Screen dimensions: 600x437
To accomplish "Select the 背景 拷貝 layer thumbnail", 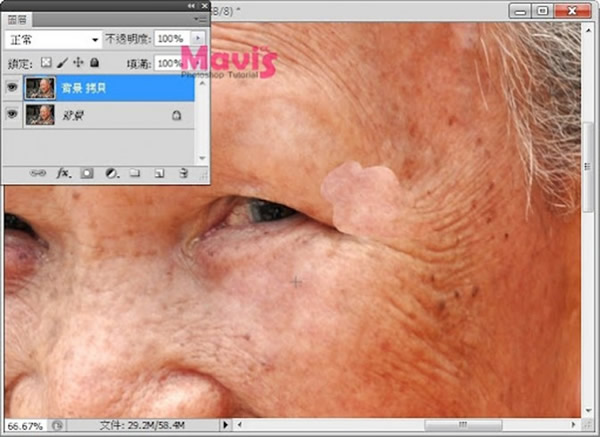I will tap(42, 88).
